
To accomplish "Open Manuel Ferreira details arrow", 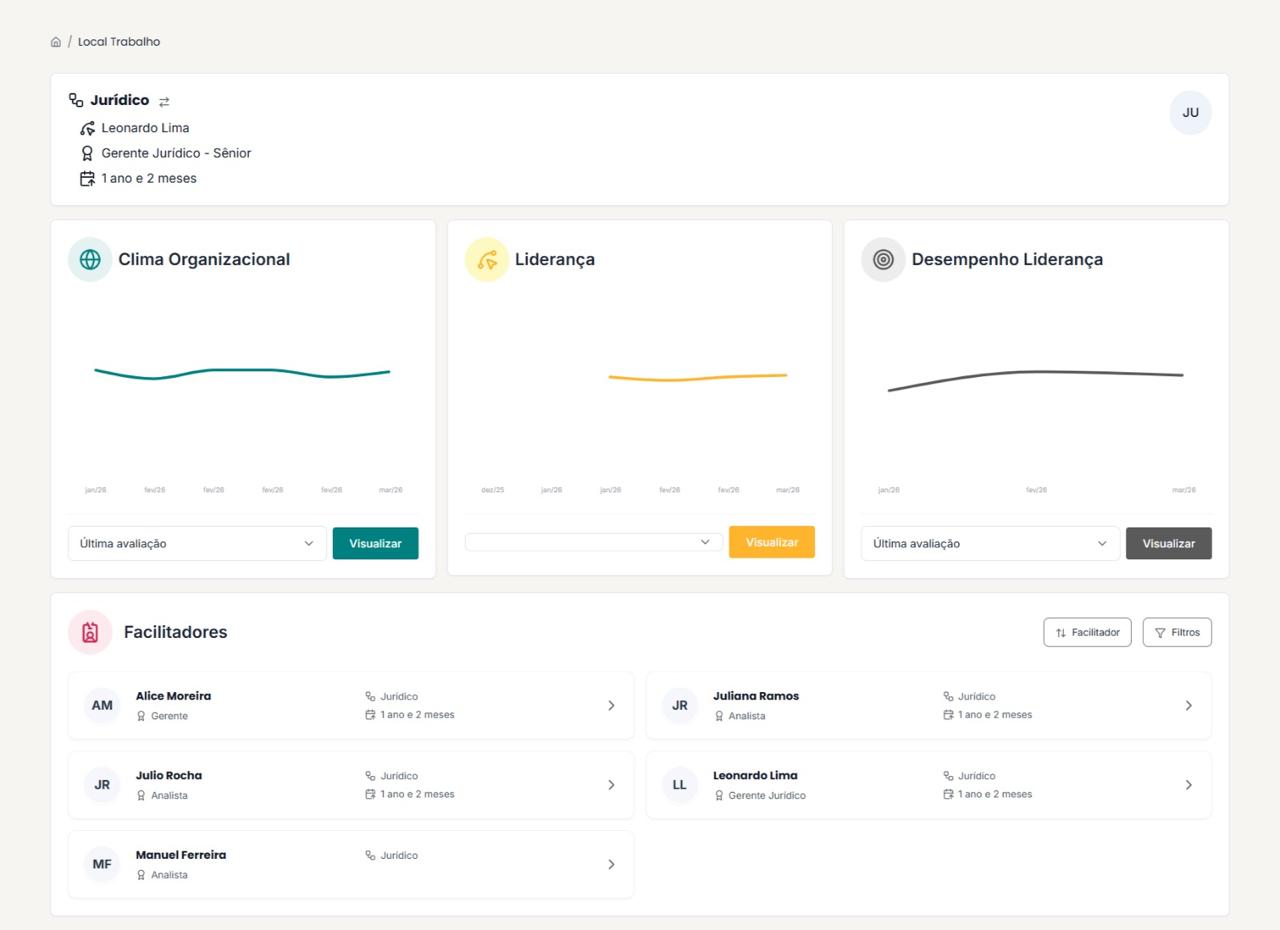I will [x=611, y=865].
